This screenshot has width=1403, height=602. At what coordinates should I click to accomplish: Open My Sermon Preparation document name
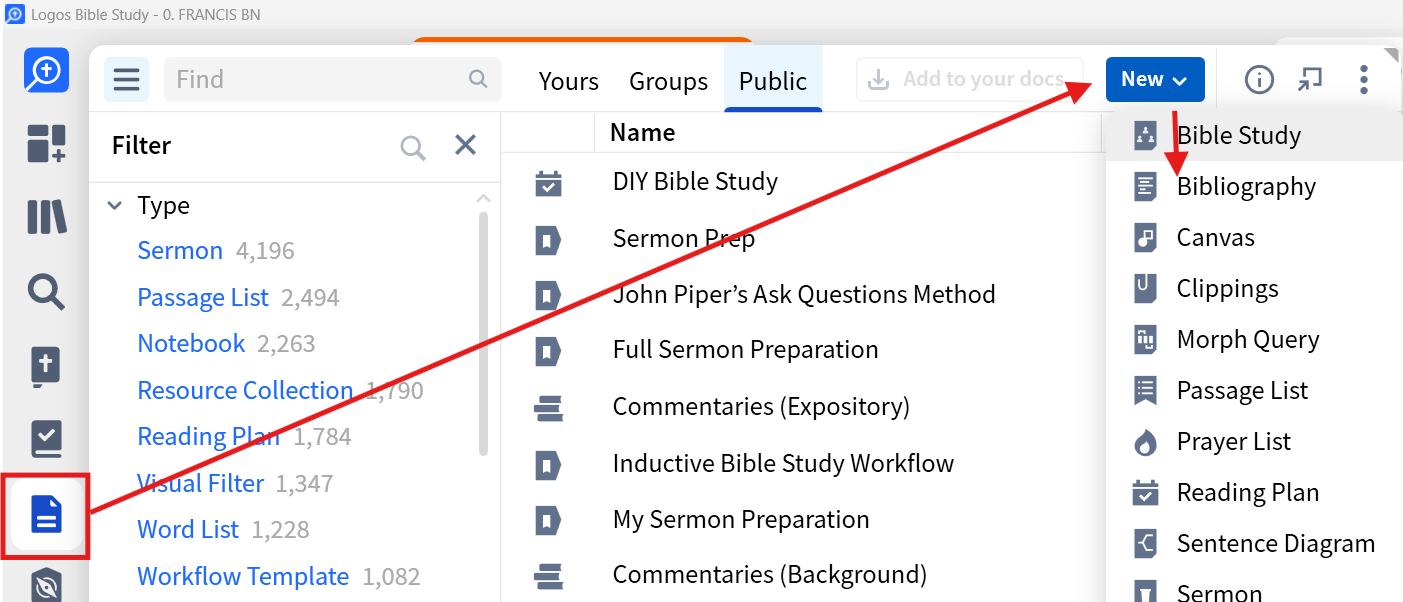tap(741, 519)
